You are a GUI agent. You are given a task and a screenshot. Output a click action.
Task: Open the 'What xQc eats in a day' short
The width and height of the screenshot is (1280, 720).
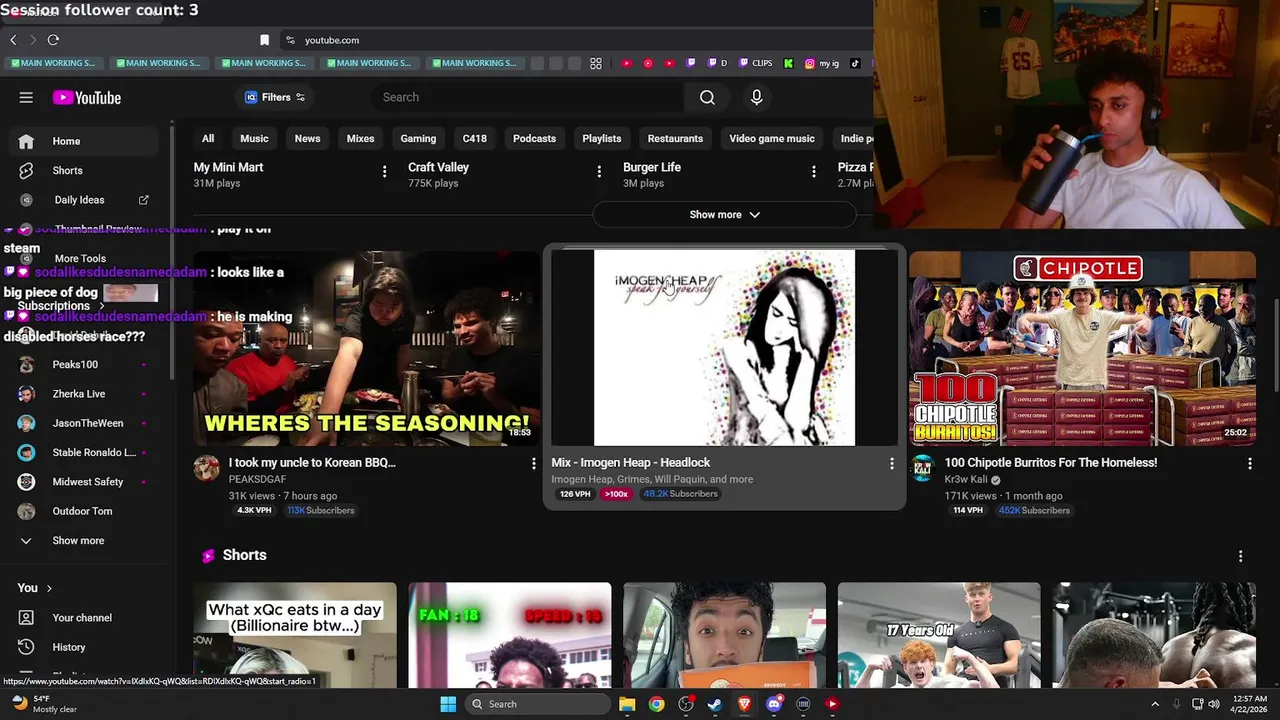[x=295, y=635]
